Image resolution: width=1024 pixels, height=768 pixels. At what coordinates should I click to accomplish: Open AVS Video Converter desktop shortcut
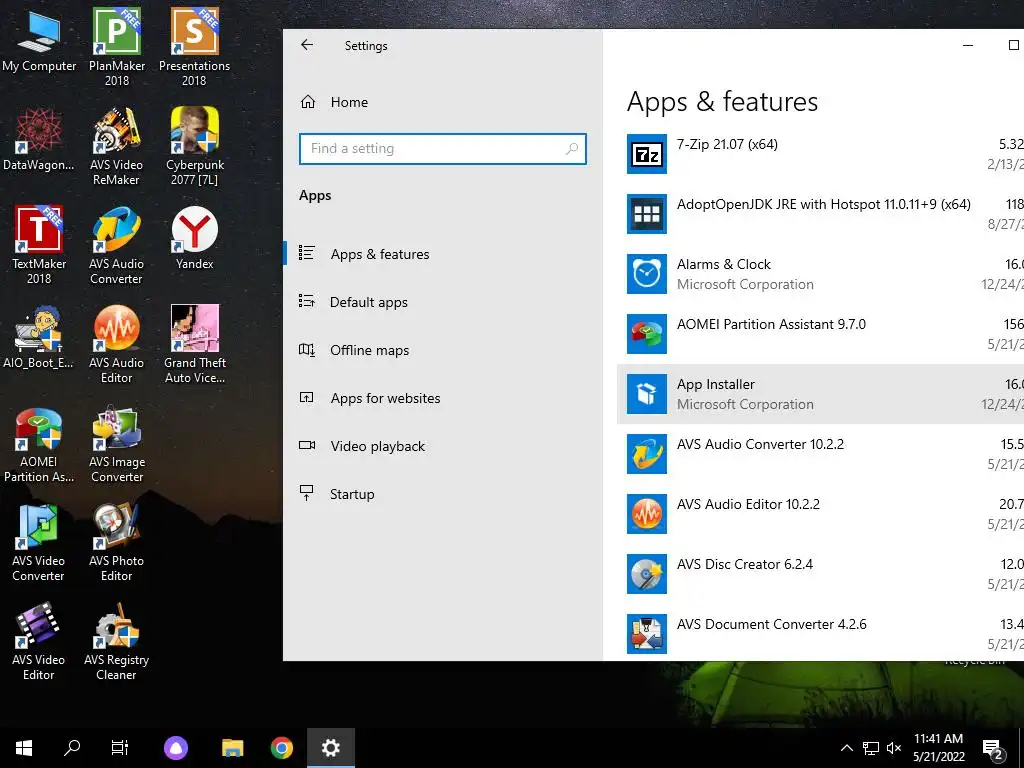tap(39, 543)
